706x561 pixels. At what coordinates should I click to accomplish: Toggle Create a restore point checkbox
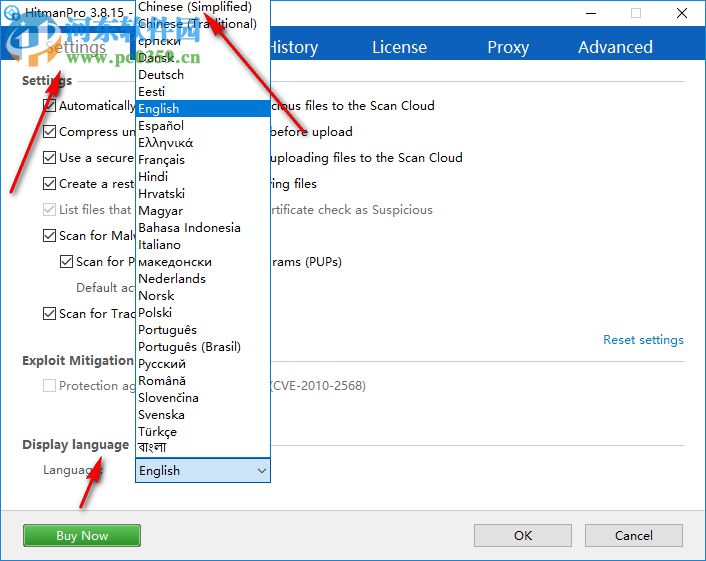(50, 184)
